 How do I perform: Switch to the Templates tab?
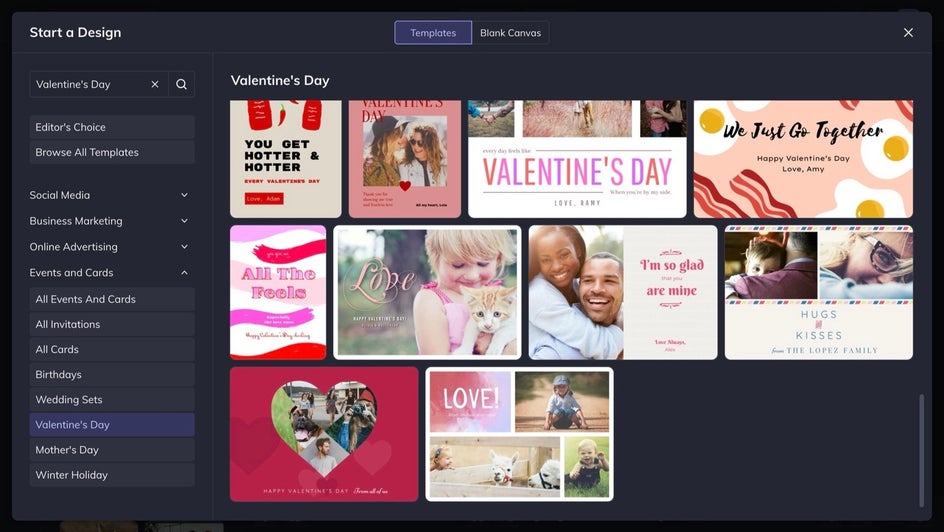(433, 32)
